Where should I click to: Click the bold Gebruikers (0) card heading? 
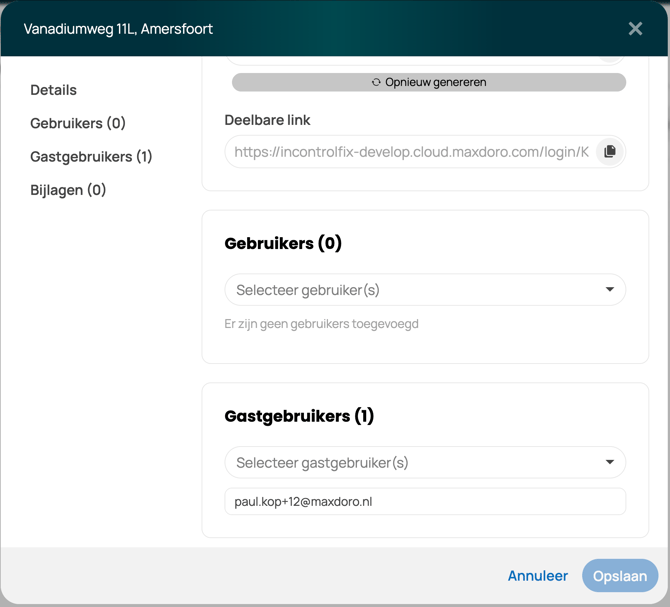(x=283, y=243)
